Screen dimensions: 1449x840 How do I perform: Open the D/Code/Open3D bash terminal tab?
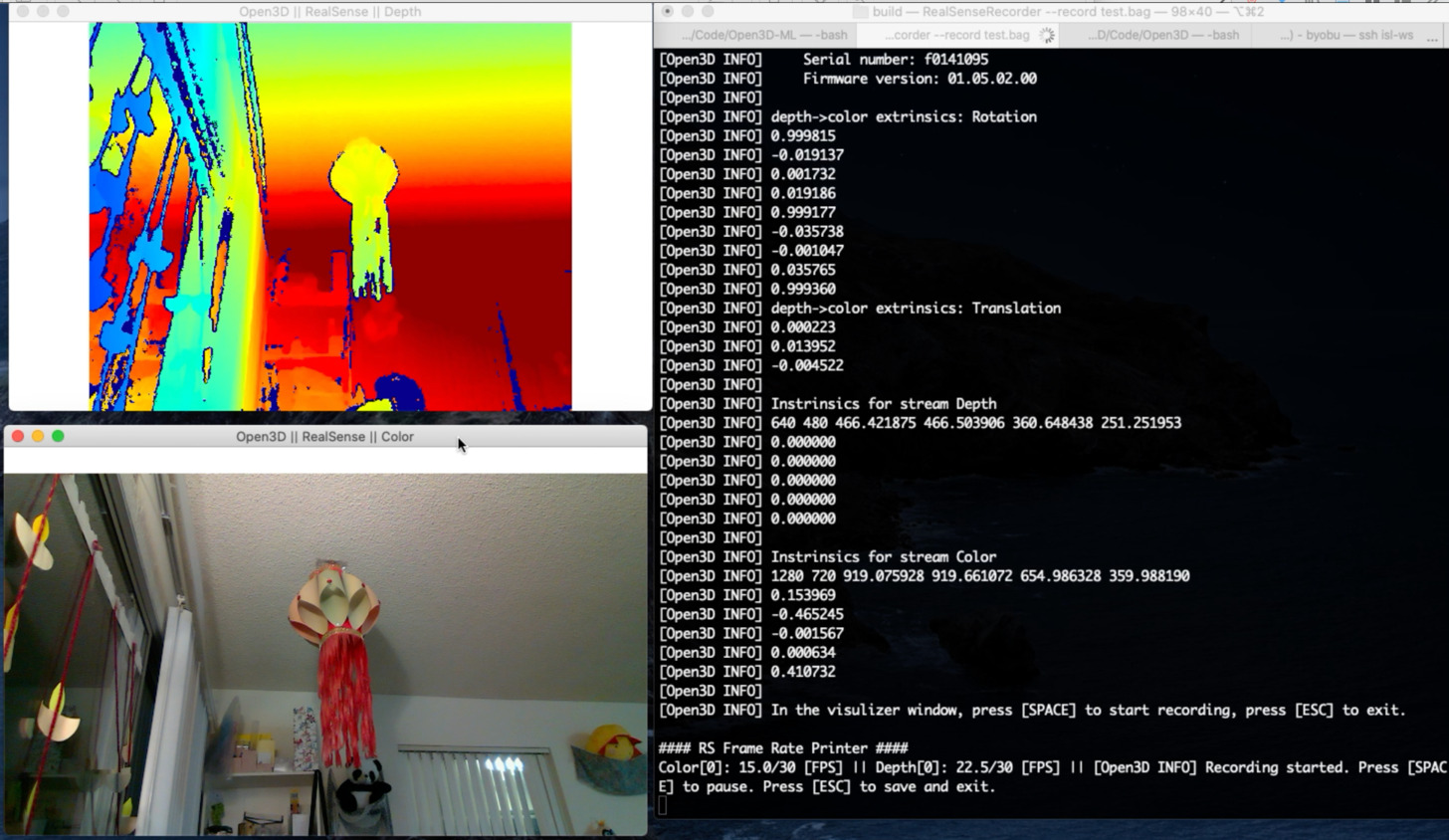1162,35
